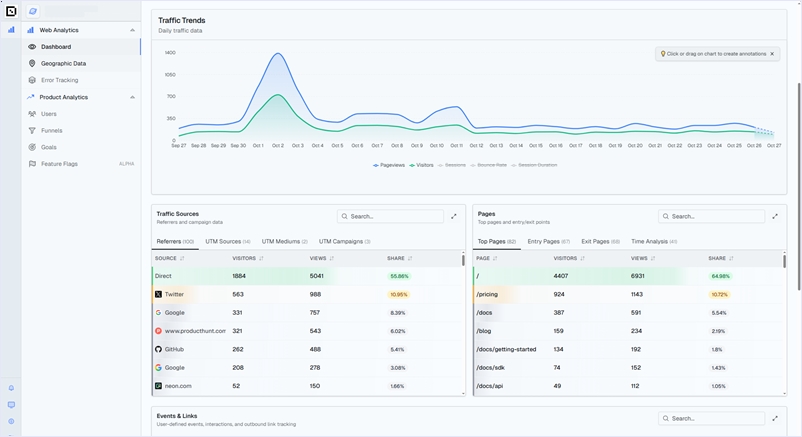The image size is (802, 437).
Task: Open Geographic Data in sidebar
Action: (63, 63)
